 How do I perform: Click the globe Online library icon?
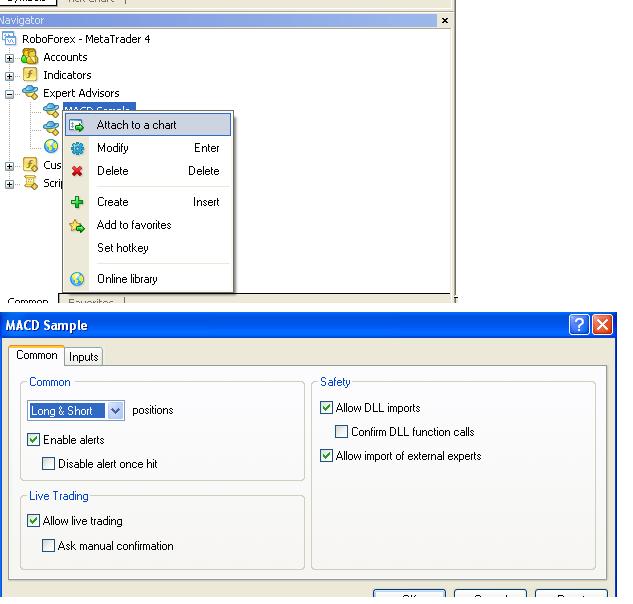coord(77,279)
